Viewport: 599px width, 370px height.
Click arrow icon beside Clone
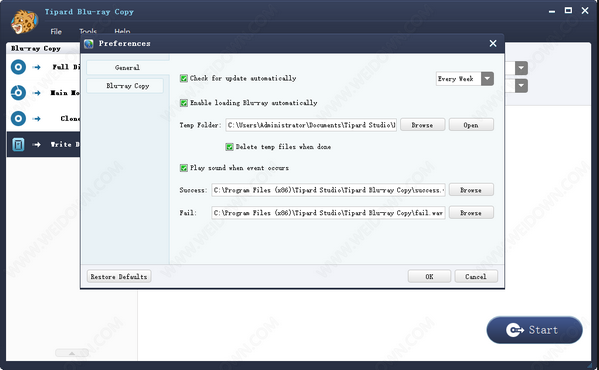37,119
